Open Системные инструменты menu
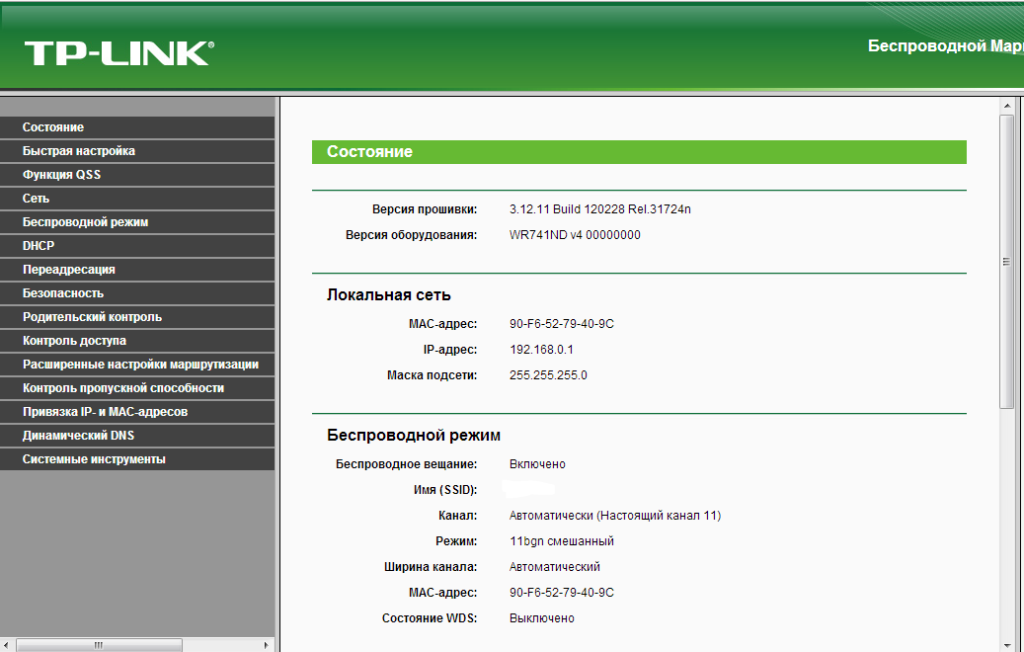The height and width of the screenshot is (652, 1024). point(94,459)
